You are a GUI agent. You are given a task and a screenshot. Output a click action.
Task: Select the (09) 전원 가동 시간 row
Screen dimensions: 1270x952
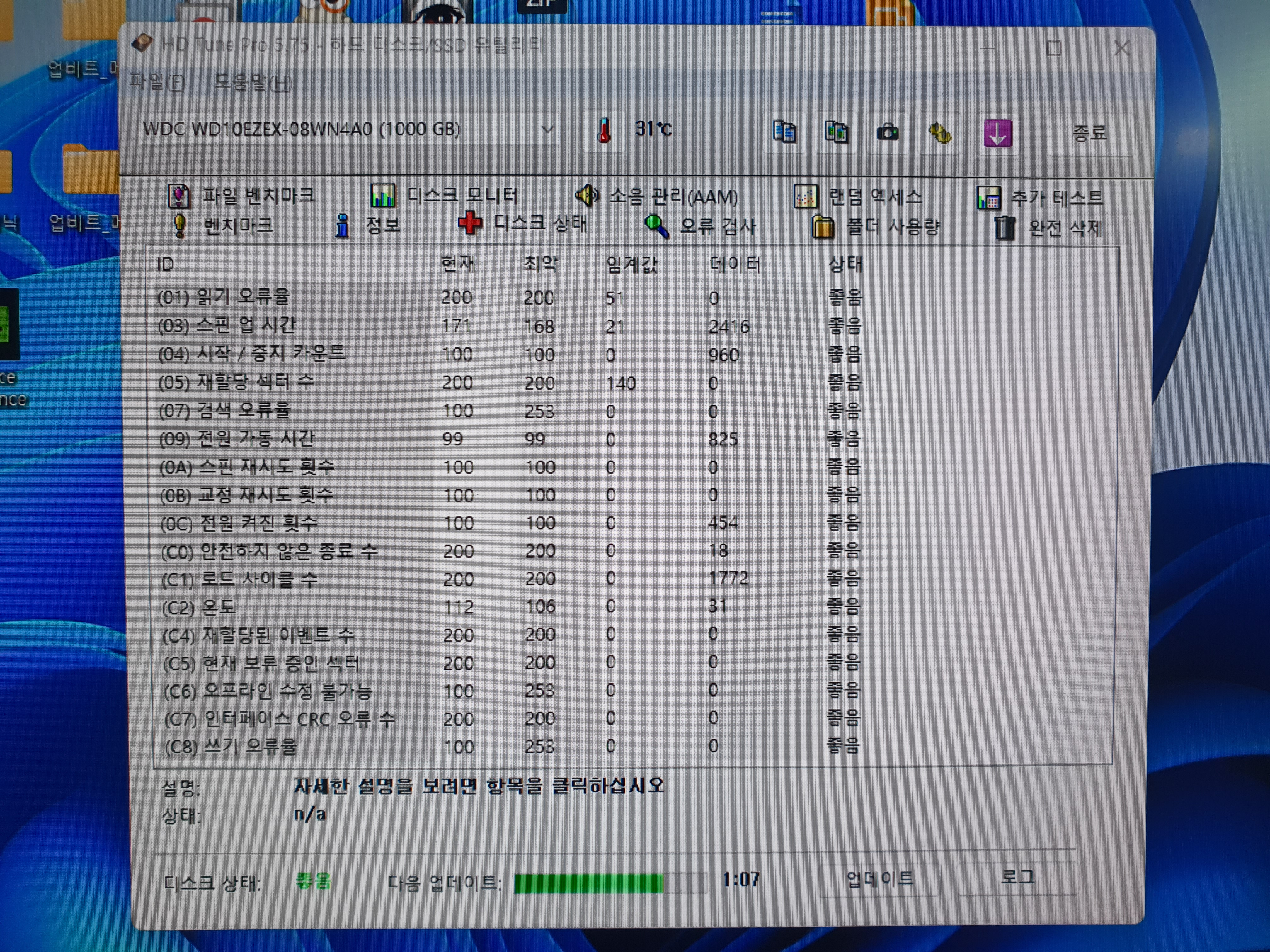[x=632, y=439]
